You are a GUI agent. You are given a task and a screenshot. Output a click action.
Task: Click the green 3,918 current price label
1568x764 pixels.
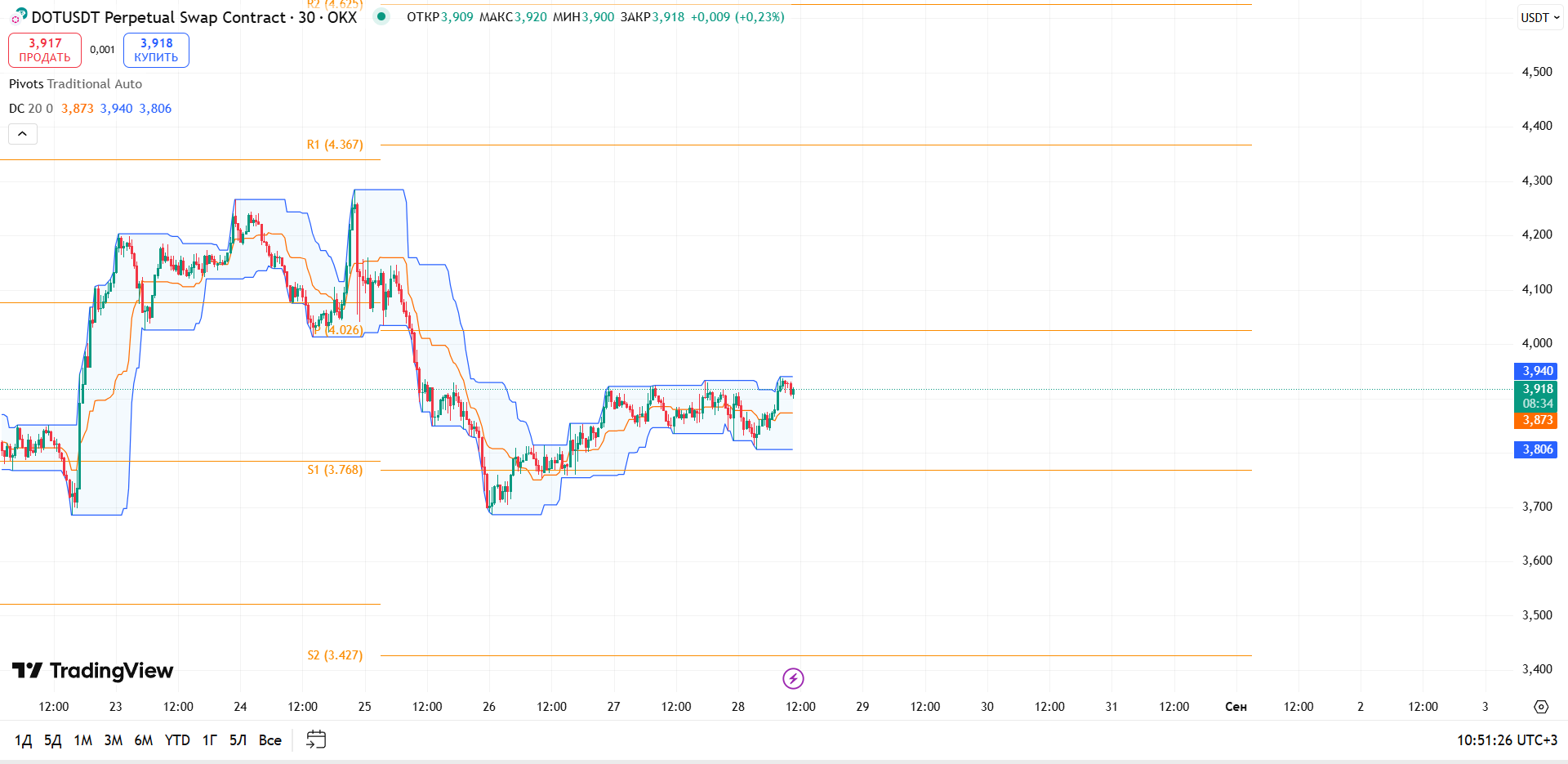point(1536,389)
